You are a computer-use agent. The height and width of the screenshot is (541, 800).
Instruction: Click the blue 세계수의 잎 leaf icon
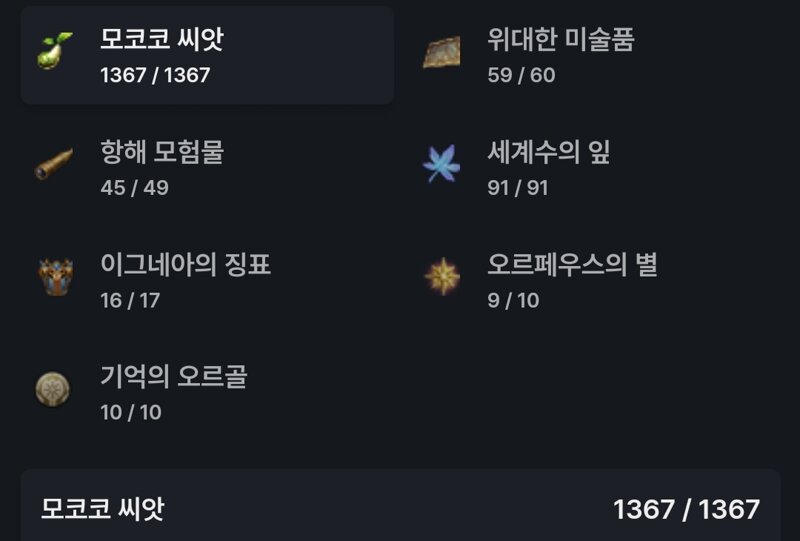pyautogui.click(x=442, y=164)
